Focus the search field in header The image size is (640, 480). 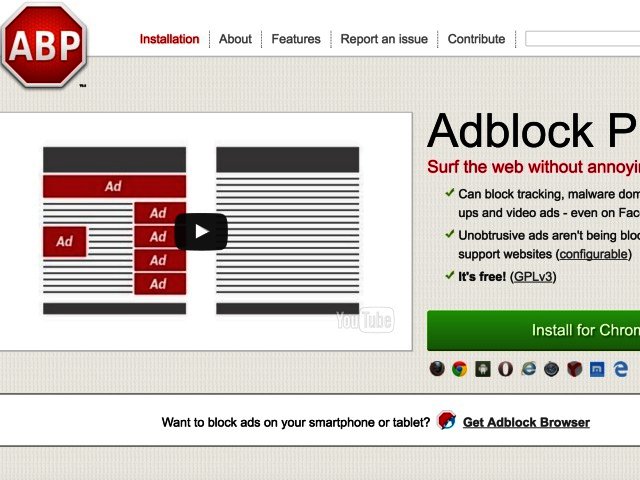point(582,39)
